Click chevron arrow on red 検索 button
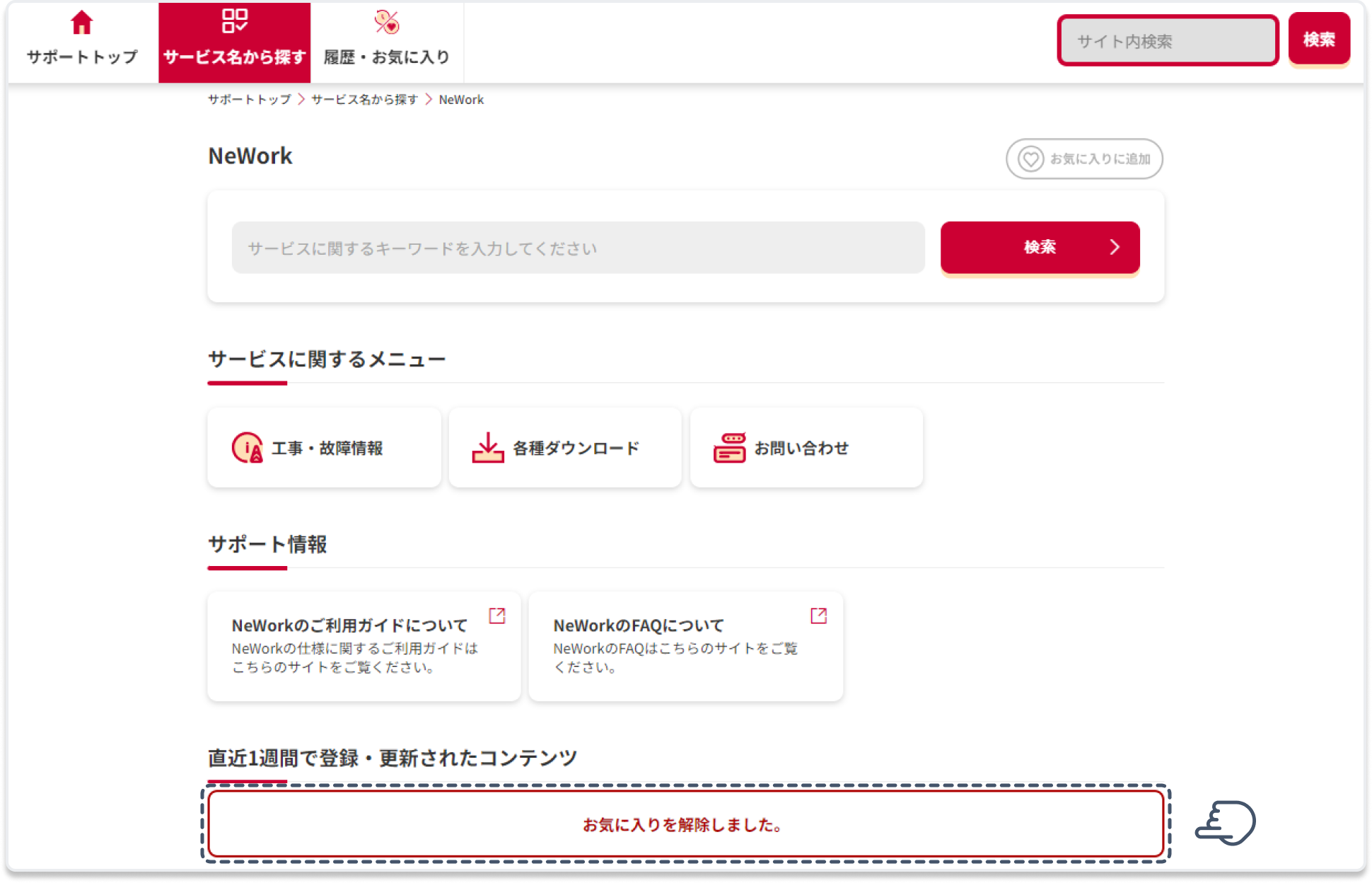This screenshot has height=883, width=1372. pyautogui.click(x=1115, y=247)
